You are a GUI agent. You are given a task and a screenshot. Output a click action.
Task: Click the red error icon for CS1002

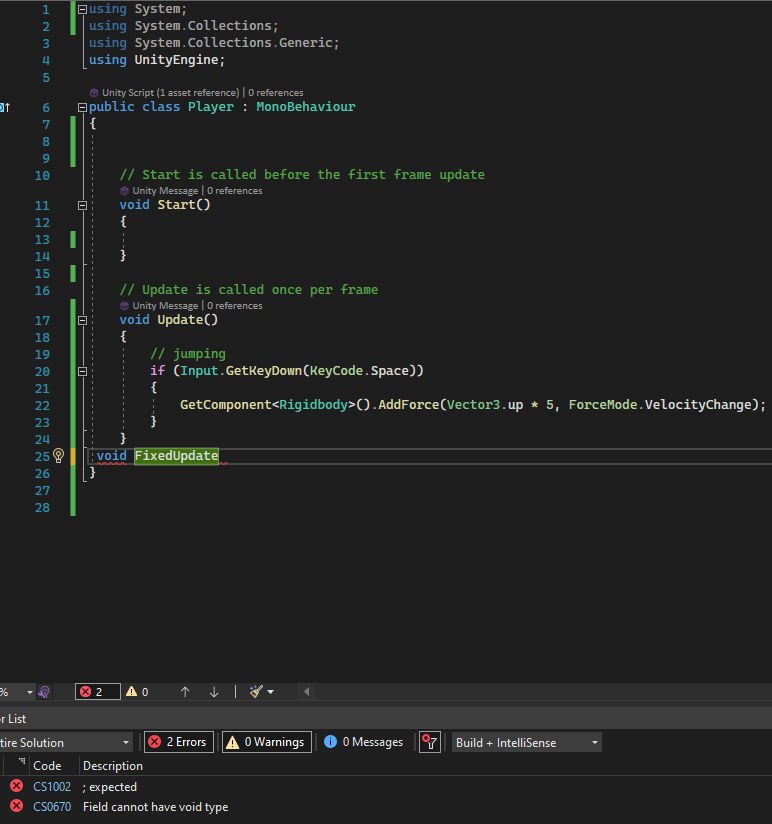coord(16,786)
